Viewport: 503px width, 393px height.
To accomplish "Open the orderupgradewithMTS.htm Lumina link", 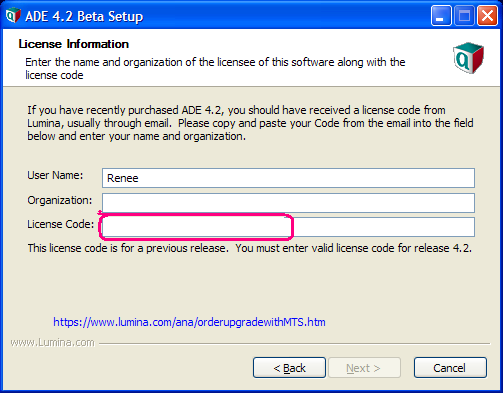I will (189, 322).
